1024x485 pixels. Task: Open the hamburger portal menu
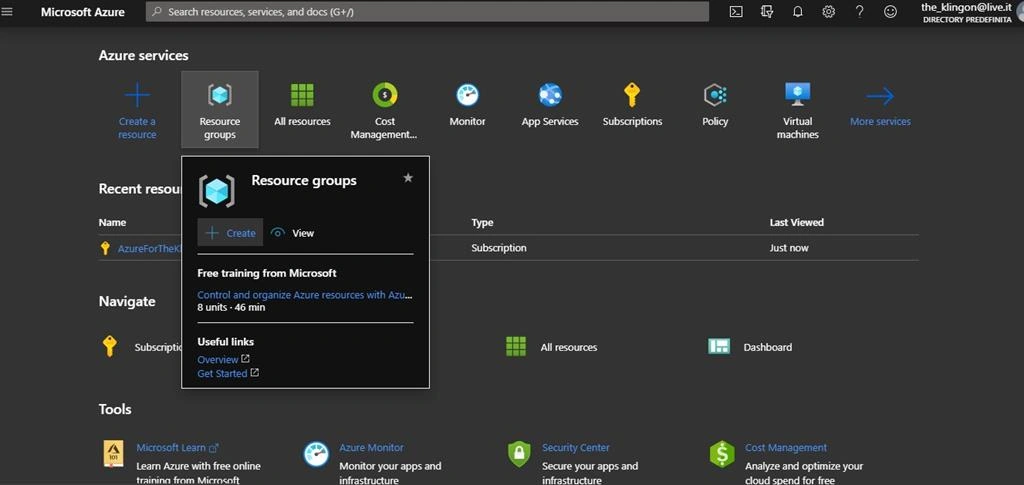pos(7,12)
